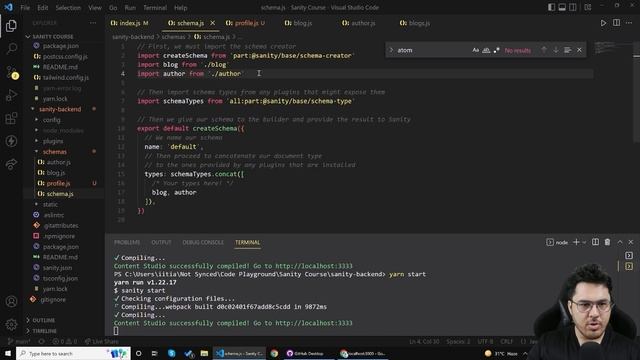Open launch profile dropdown beside plus
640x360 pixels.
[584, 242]
